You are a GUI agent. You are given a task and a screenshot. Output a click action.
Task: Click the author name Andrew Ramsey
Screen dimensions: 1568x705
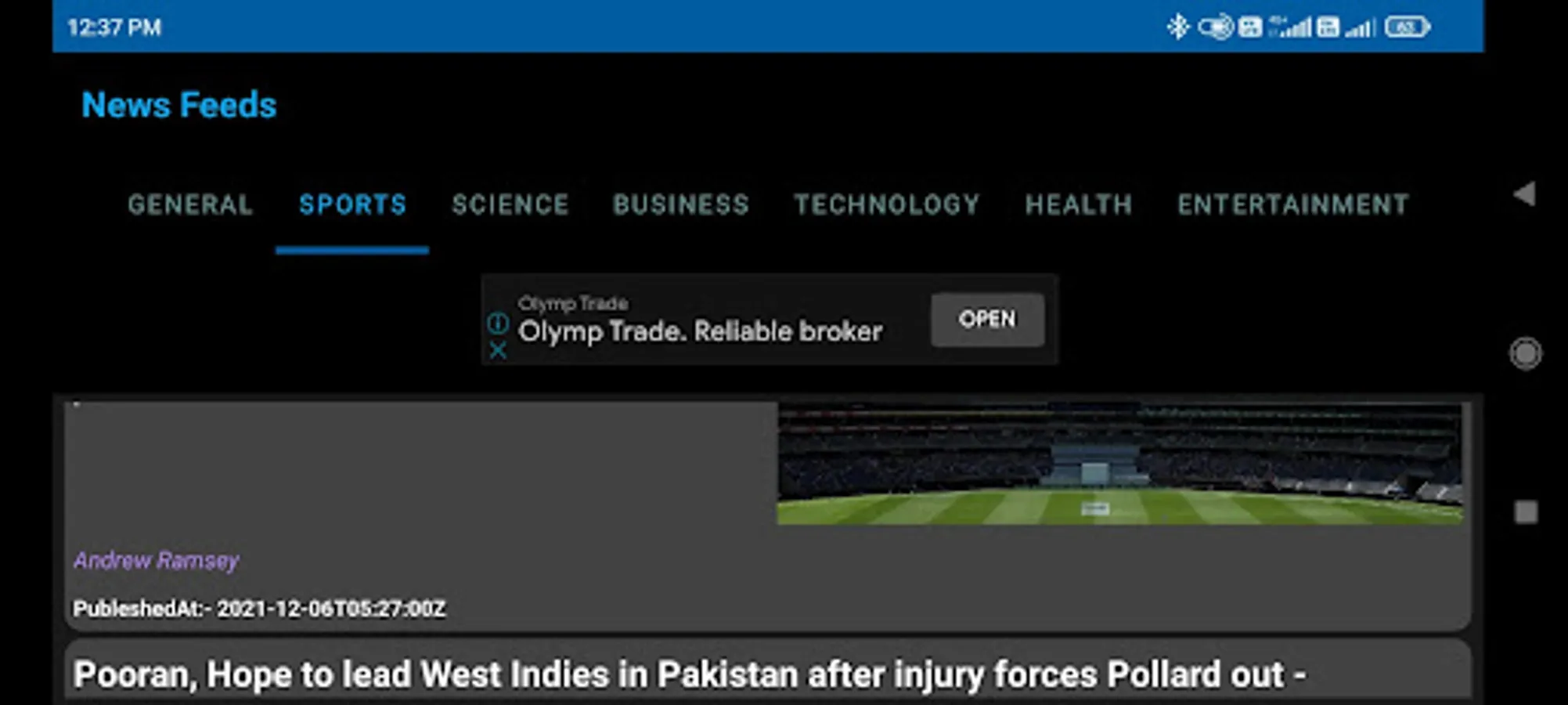tap(156, 561)
